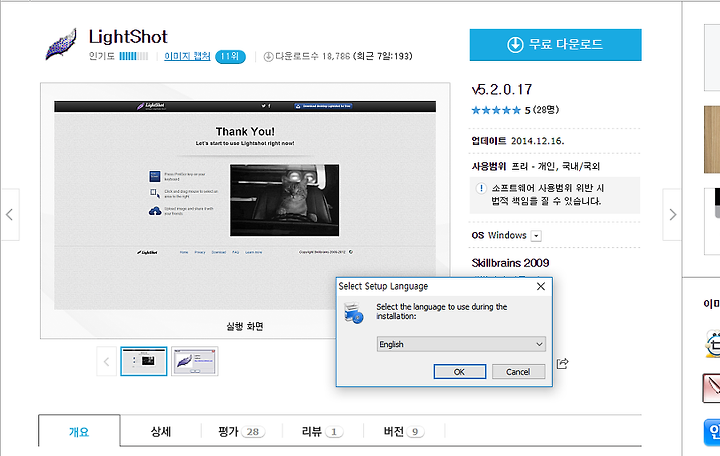Click the five-star rating
Image resolution: width=720 pixels, height=456 pixels.
click(496, 110)
